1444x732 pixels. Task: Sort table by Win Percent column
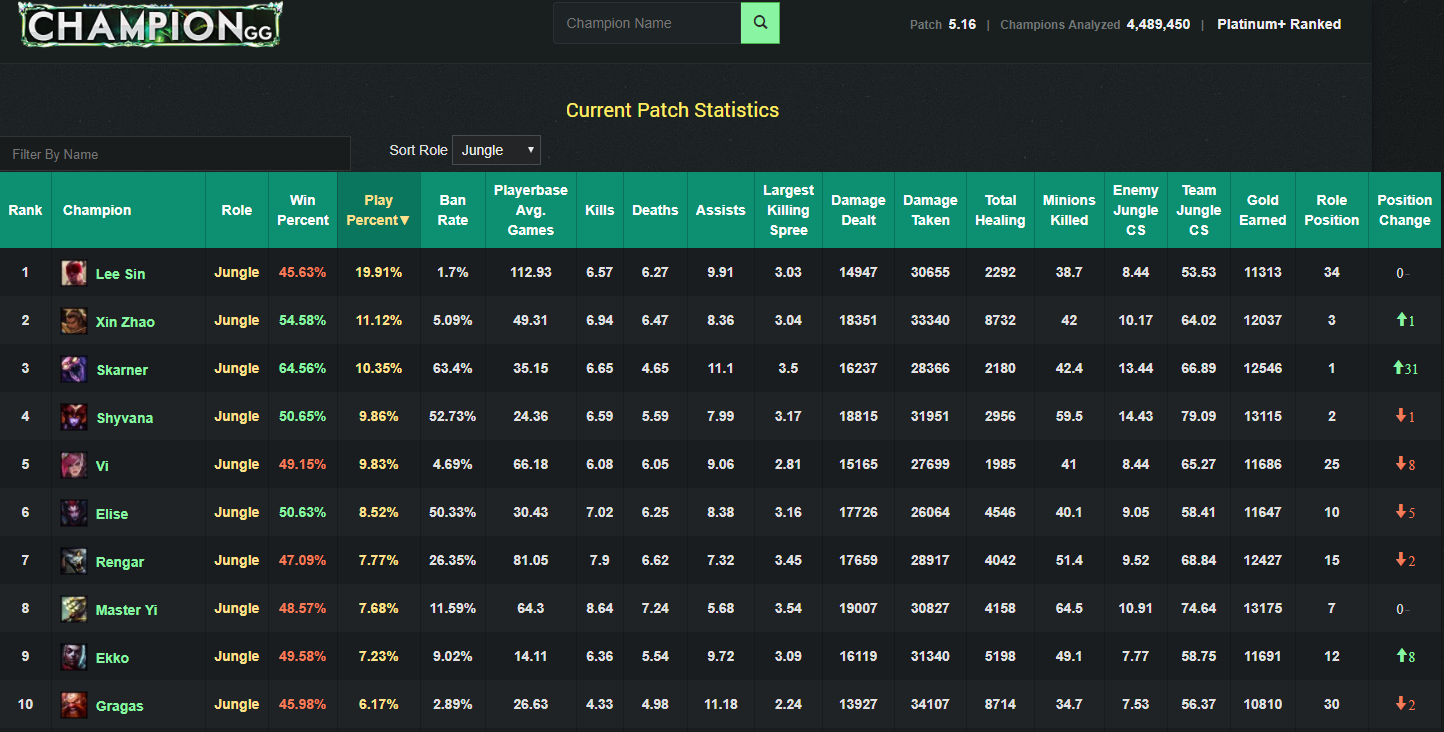click(x=303, y=210)
